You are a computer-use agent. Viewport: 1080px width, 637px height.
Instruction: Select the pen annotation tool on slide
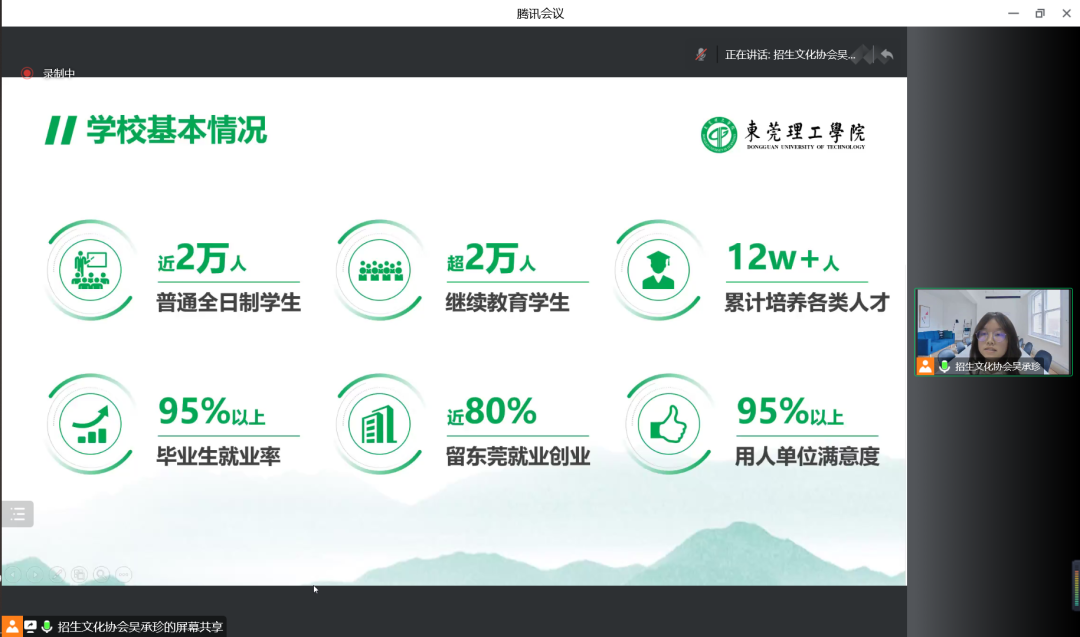click(x=57, y=574)
